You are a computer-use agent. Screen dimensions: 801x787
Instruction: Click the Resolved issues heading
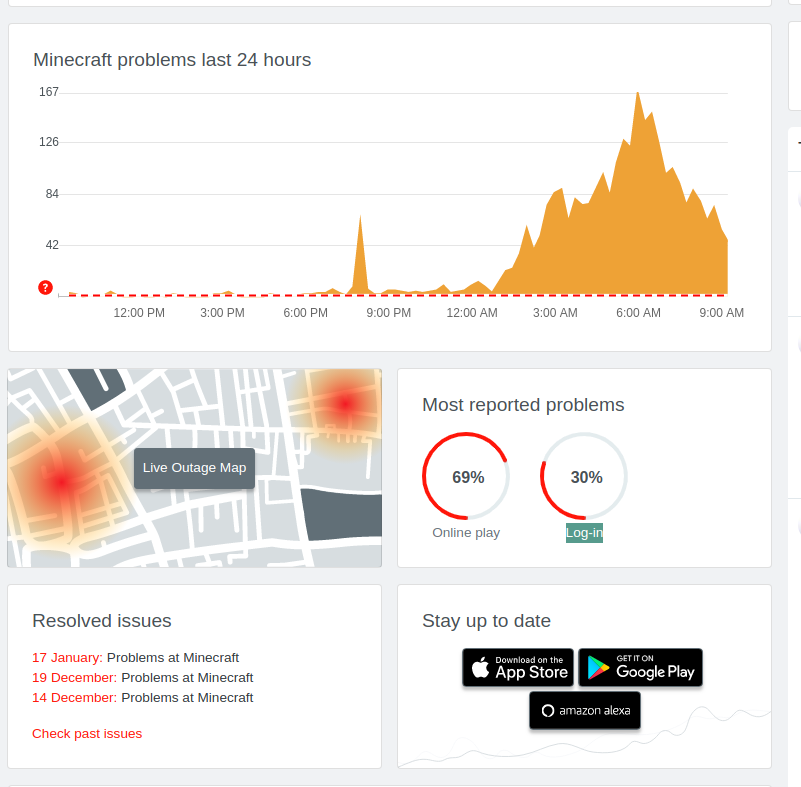(102, 621)
